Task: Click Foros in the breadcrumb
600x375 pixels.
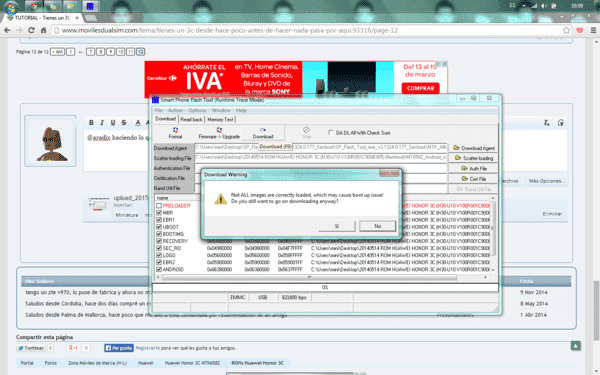Action: coord(51,363)
